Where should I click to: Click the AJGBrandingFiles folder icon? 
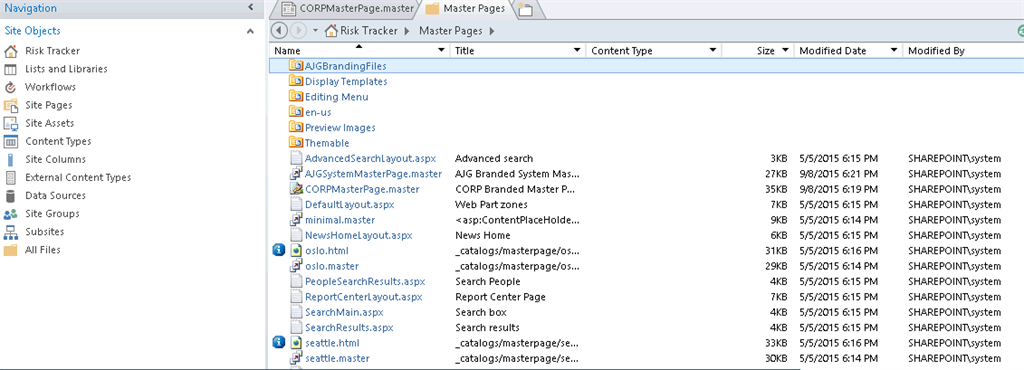[296, 66]
